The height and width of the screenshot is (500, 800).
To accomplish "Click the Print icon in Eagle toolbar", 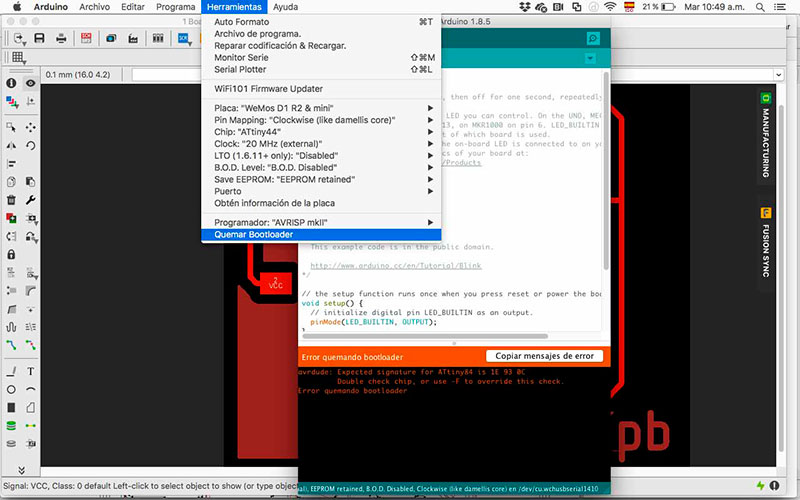I will click(x=61, y=38).
